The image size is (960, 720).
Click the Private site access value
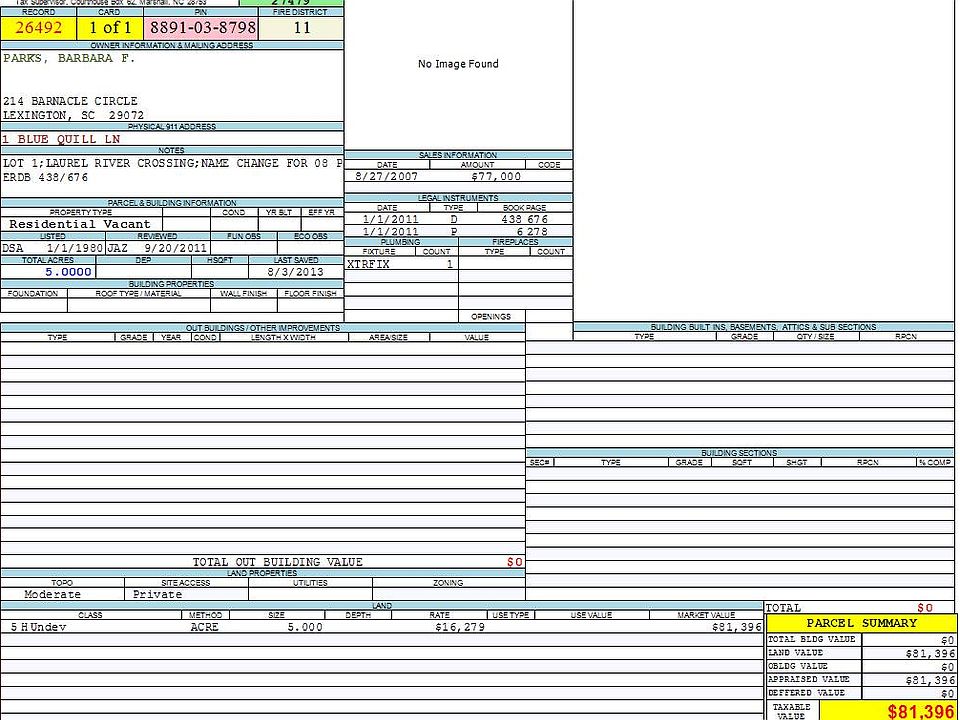(157, 594)
